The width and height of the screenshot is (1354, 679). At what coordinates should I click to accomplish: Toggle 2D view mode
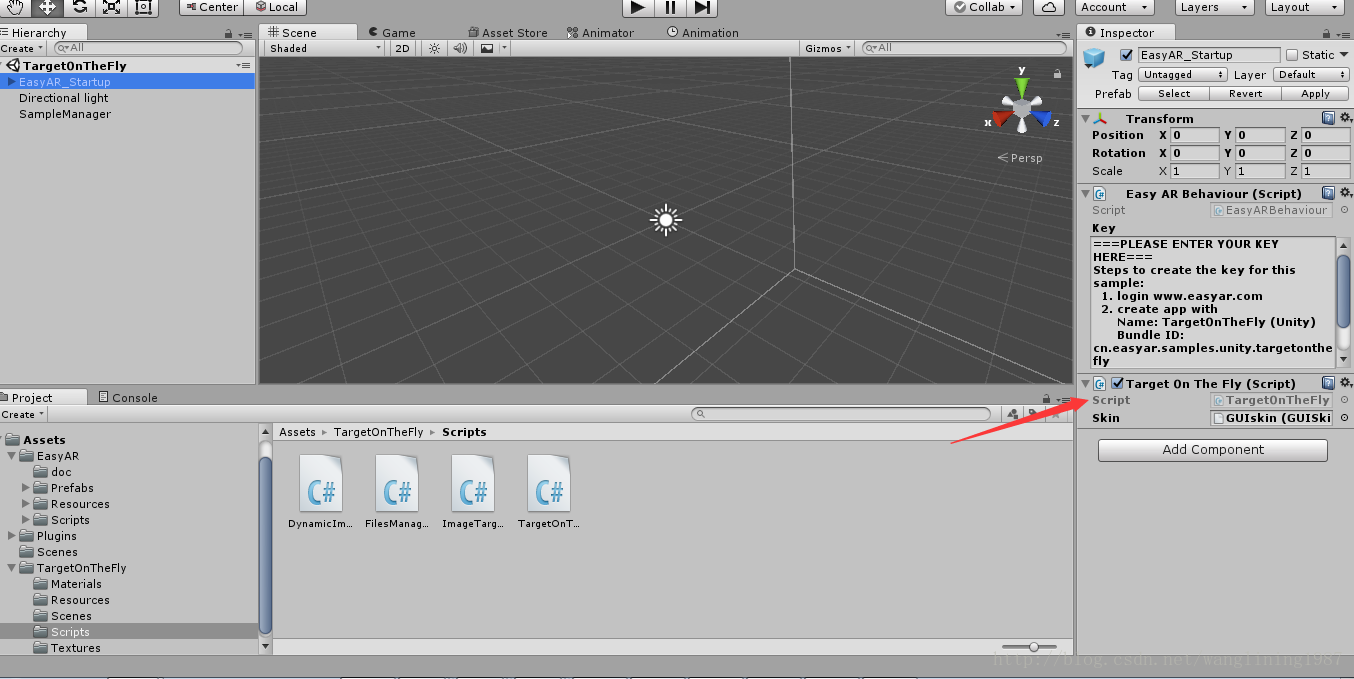(x=402, y=48)
